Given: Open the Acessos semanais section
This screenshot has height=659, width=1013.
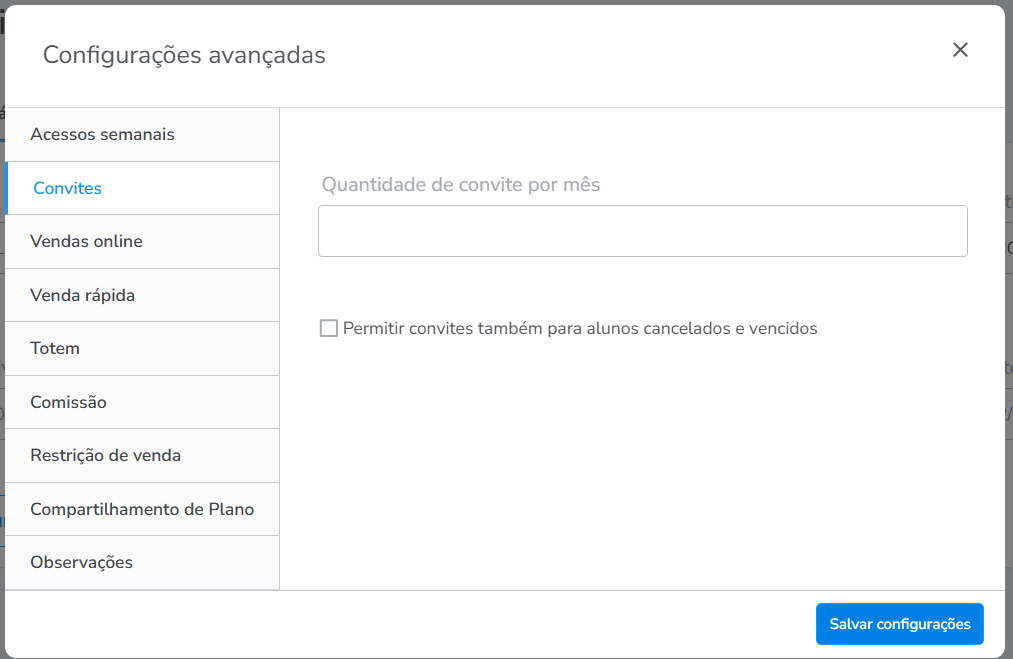Looking at the screenshot, I should [102, 134].
